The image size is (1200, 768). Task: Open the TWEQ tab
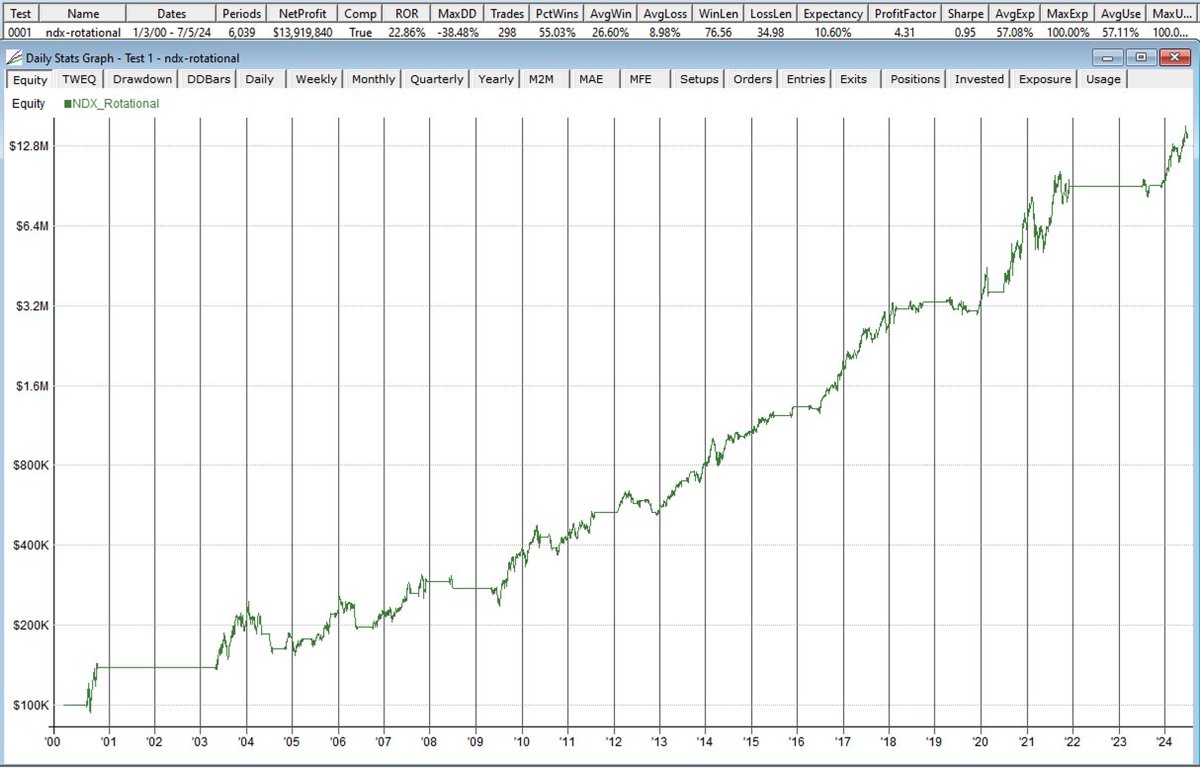pyautogui.click(x=78, y=79)
